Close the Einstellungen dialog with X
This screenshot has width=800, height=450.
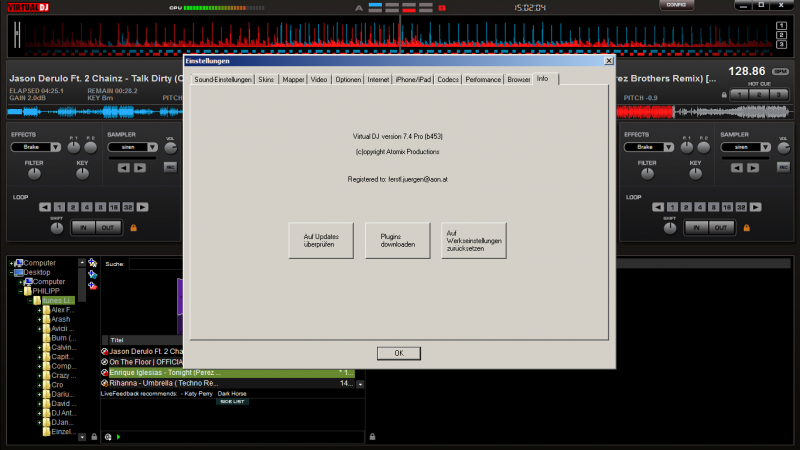[x=609, y=61]
